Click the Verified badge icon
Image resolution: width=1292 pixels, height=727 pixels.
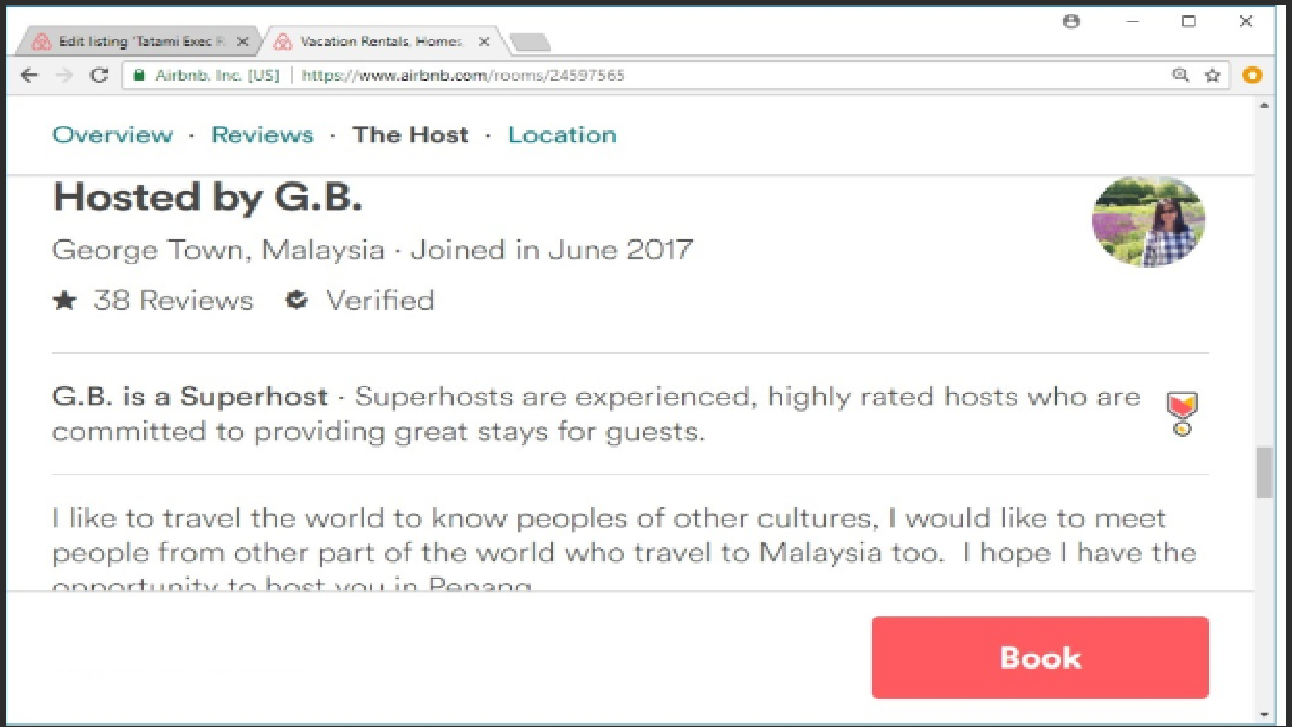[296, 300]
